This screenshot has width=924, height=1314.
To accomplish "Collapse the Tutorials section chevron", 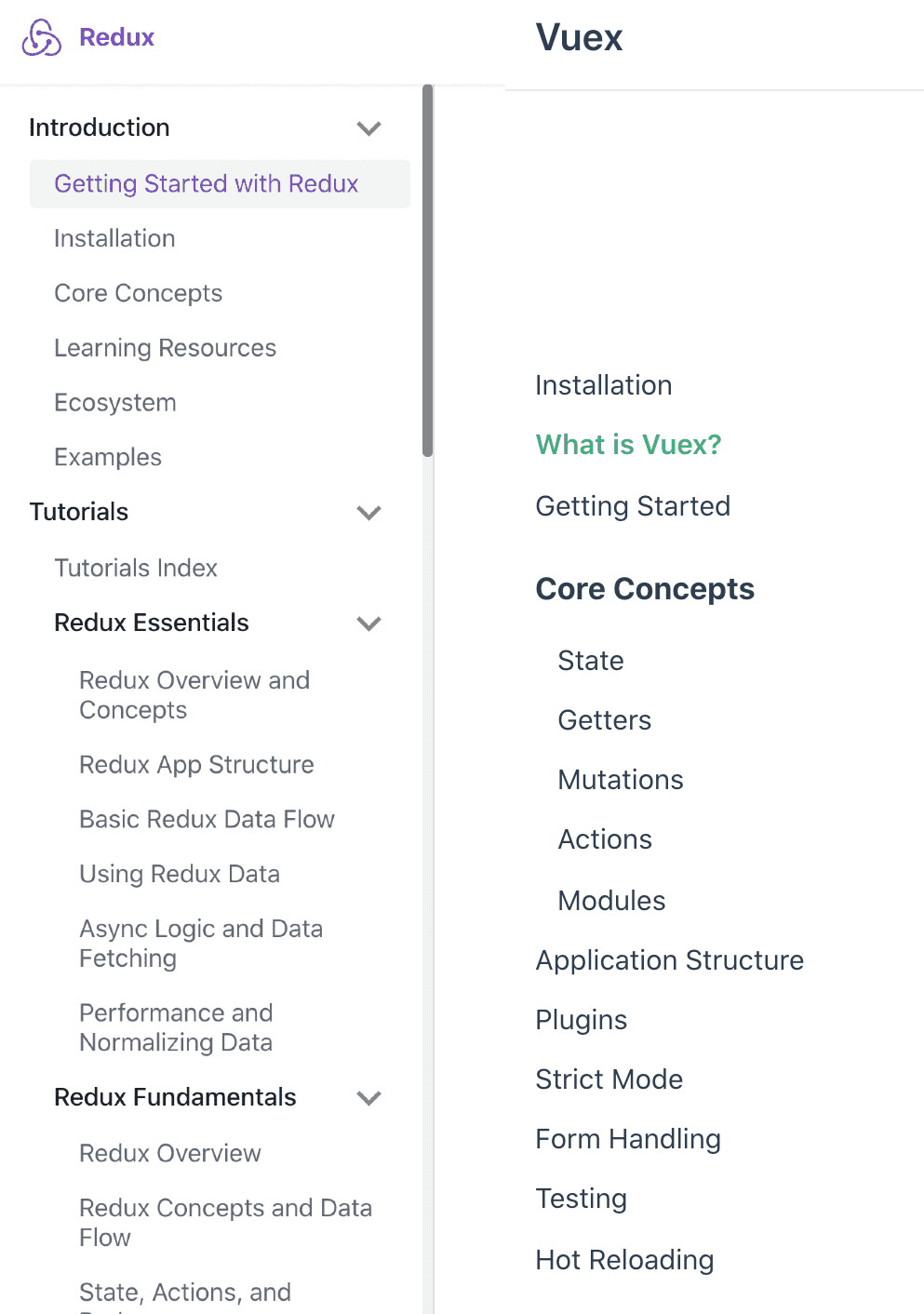I will tap(369, 513).
